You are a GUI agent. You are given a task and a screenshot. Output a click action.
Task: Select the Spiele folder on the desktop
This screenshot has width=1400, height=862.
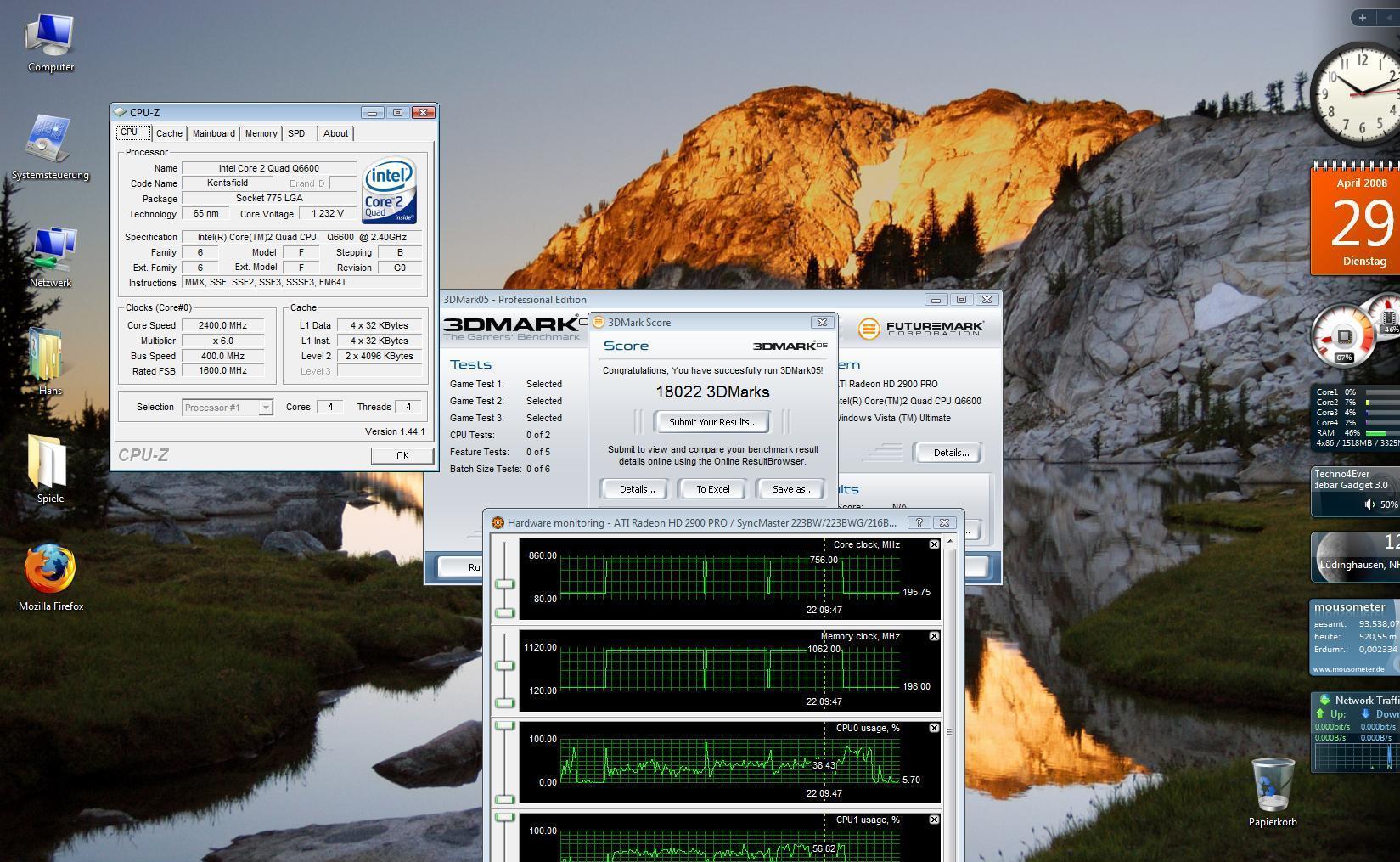(x=50, y=470)
